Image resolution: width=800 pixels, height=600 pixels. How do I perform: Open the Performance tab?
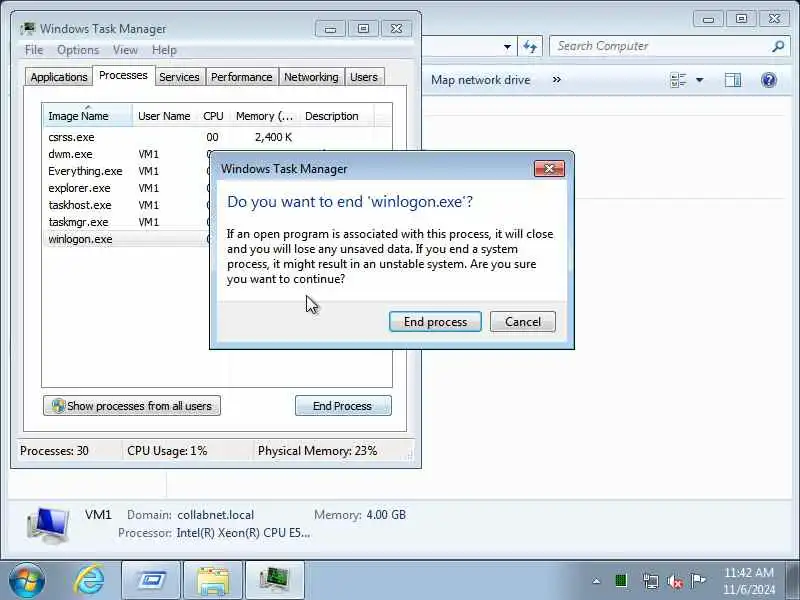point(241,77)
